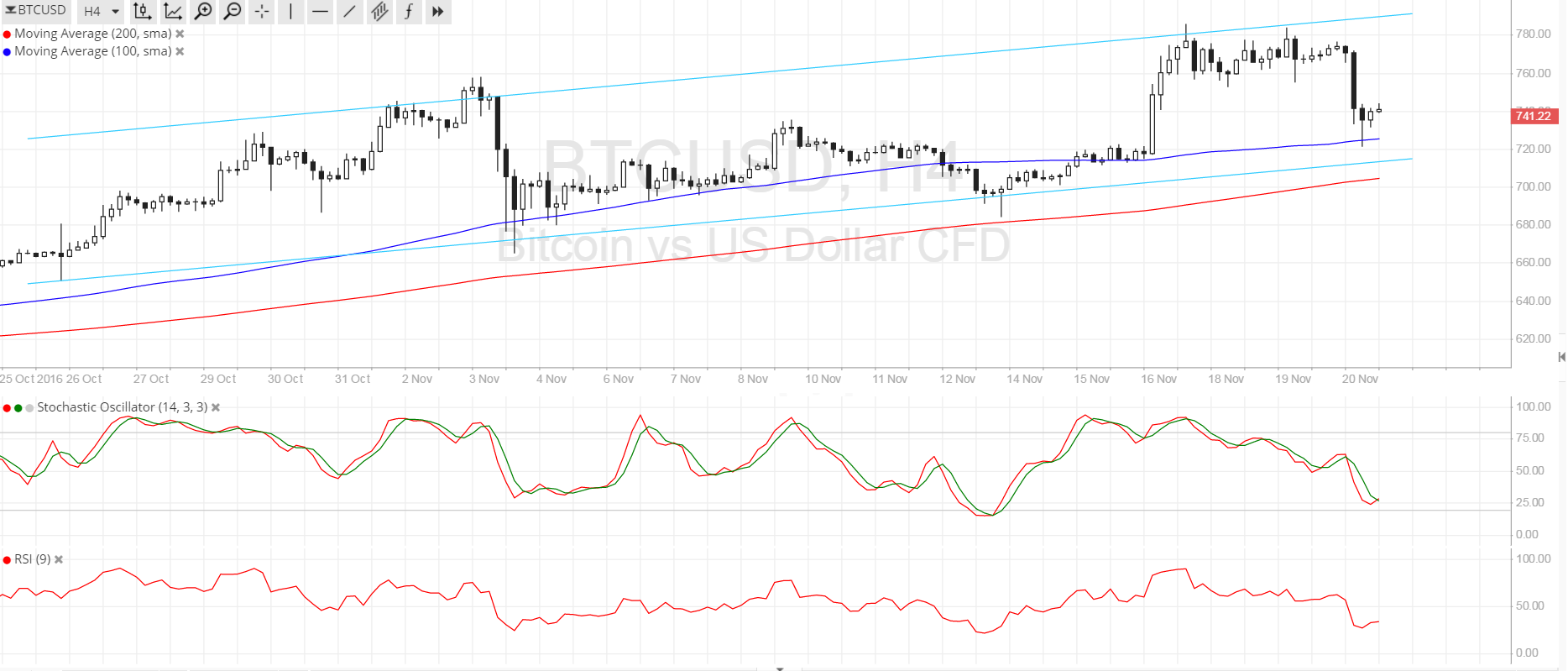This screenshot has width=1568, height=671.
Task: Expand the H4 timeframe dropdown
Action: coord(102,11)
